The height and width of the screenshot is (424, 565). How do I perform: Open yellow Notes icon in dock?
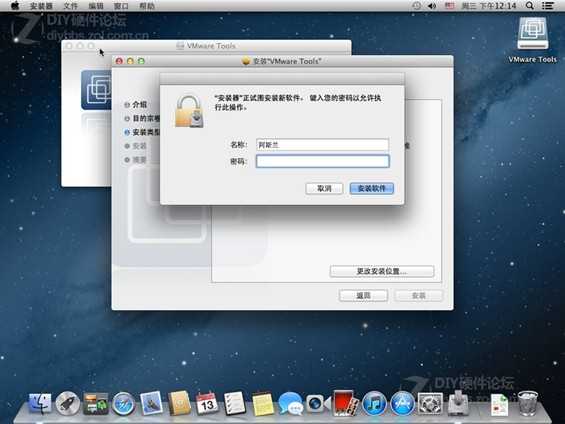pos(262,403)
